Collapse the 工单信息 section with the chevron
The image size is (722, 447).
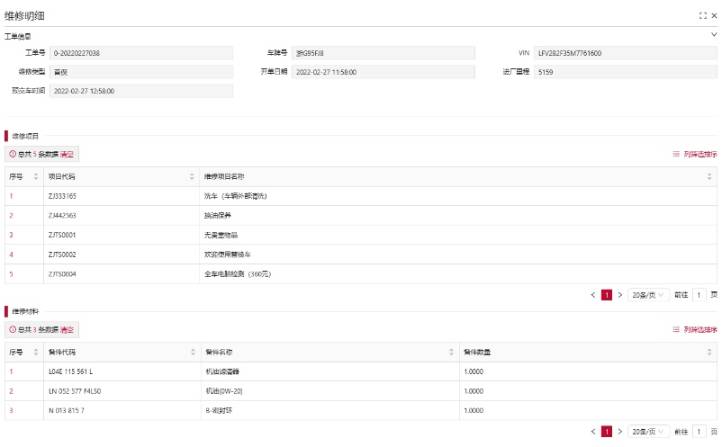pos(713,35)
